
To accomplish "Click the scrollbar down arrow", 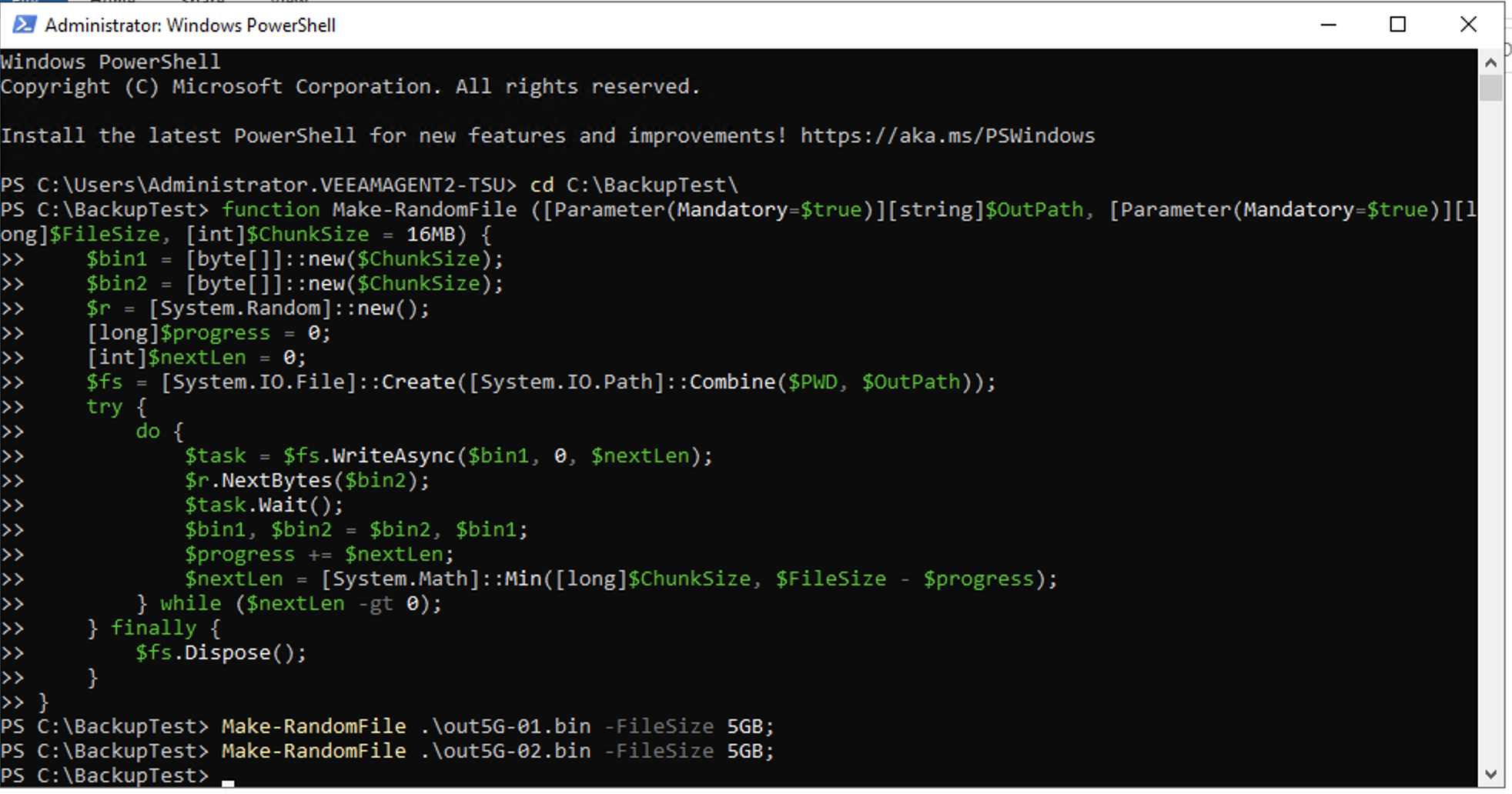I will point(1490,774).
